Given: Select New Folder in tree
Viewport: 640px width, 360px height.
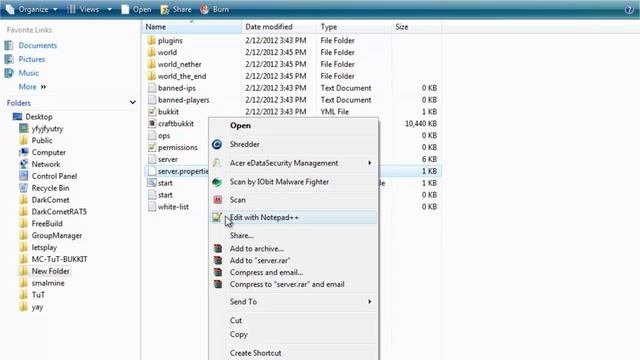Looking at the screenshot, I should [51, 271].
